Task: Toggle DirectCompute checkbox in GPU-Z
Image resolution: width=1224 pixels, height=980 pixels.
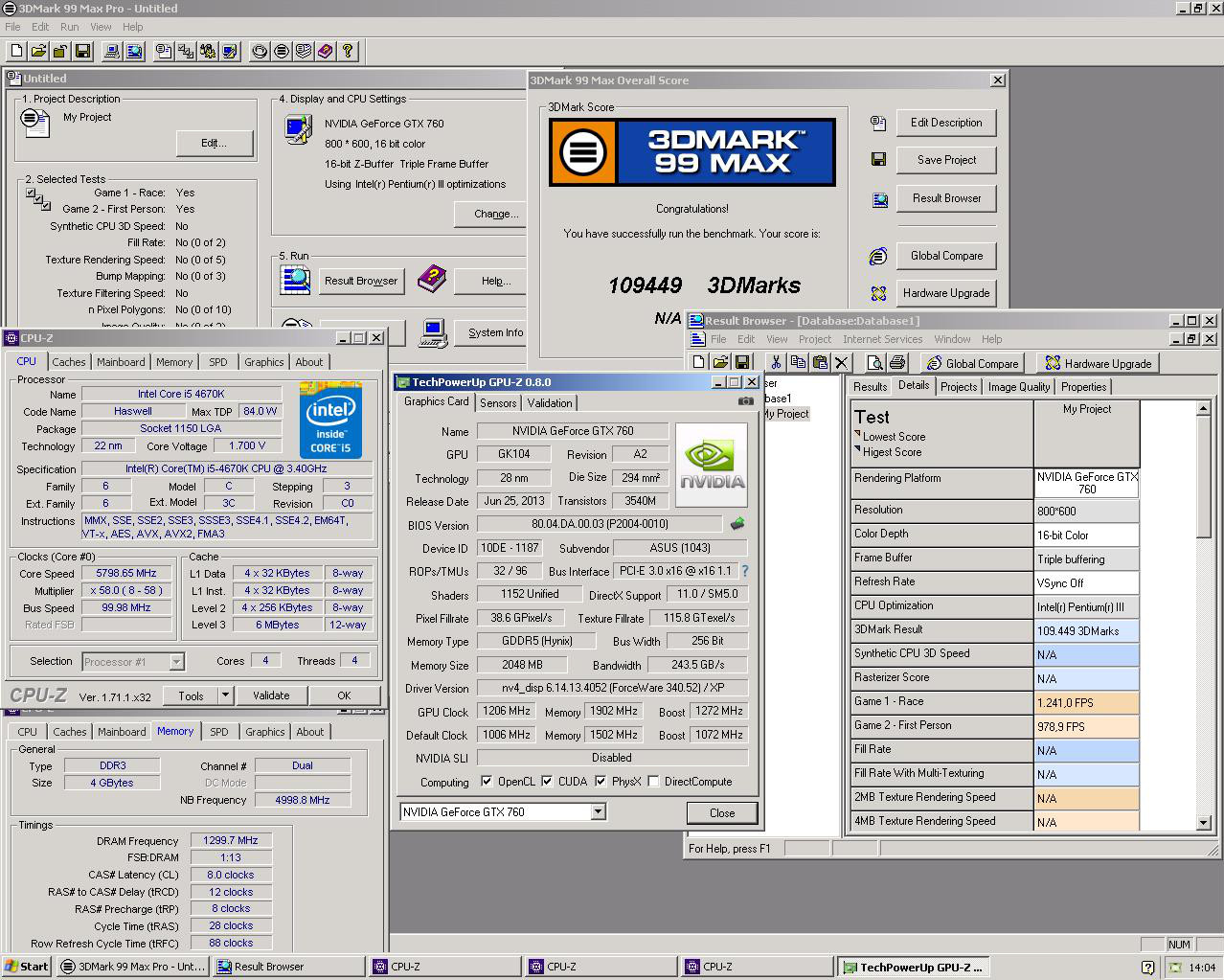Action: pyautogui.click(x=653, y=782)
